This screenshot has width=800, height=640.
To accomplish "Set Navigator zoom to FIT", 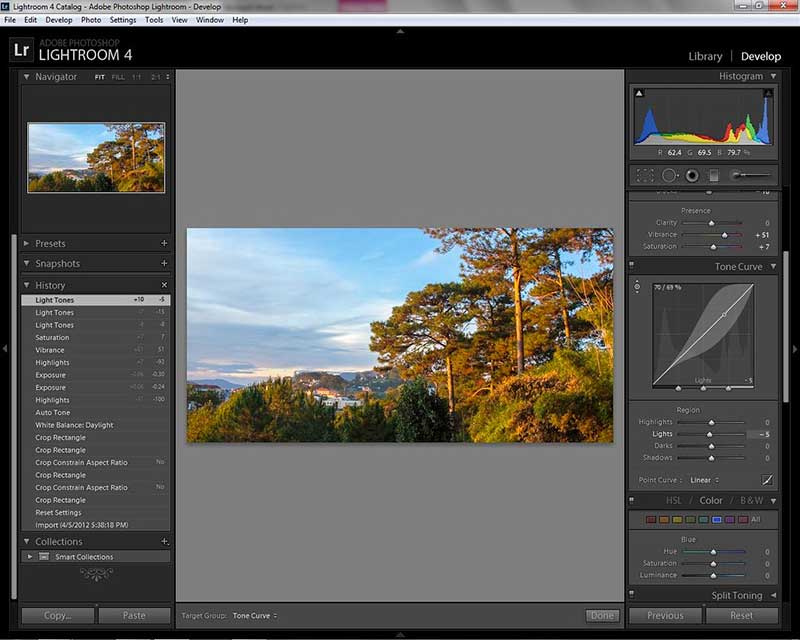I will coord(99,77).
